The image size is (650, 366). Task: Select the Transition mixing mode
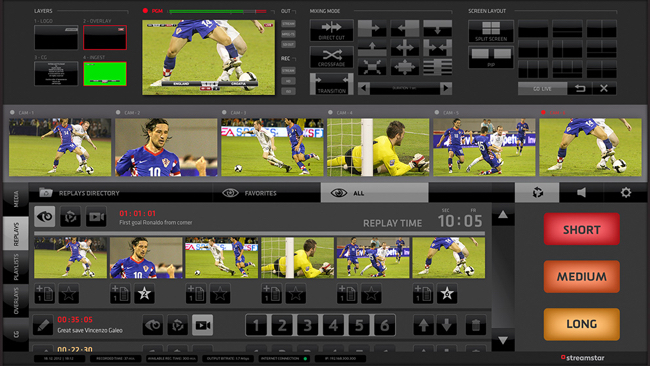[331, 83]
